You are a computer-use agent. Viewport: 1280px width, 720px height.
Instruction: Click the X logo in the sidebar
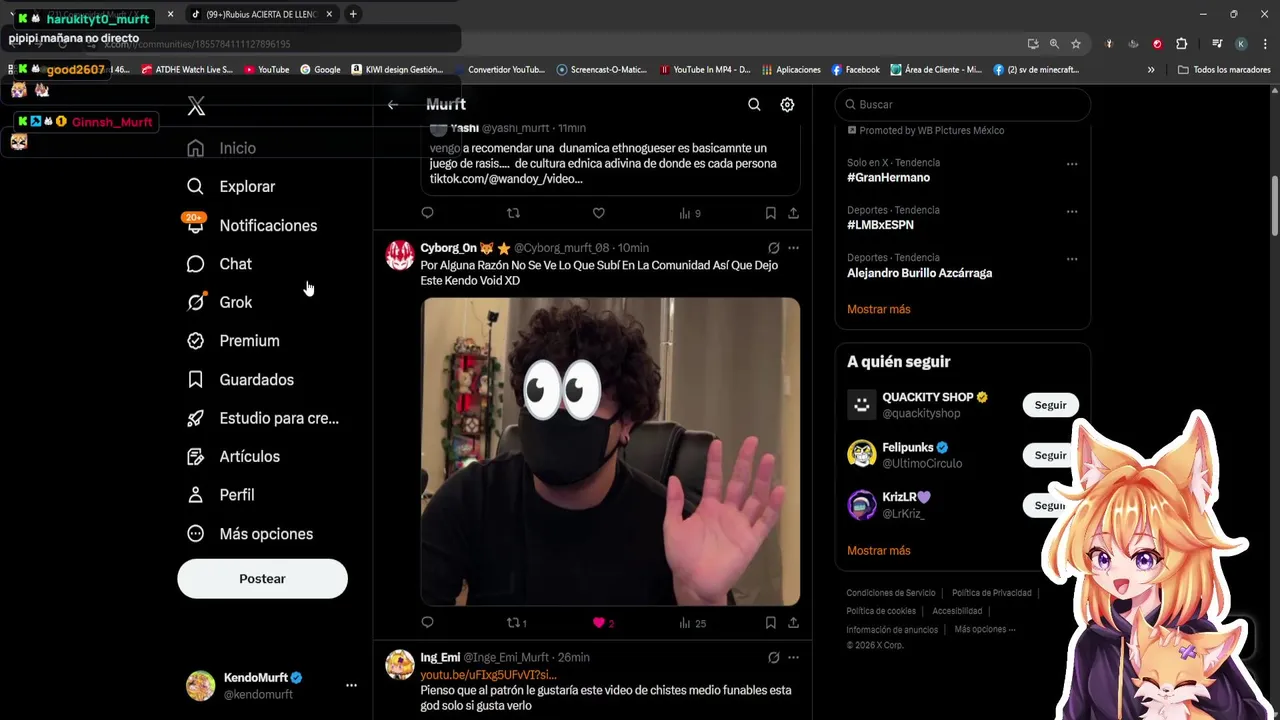click(196, 107)
